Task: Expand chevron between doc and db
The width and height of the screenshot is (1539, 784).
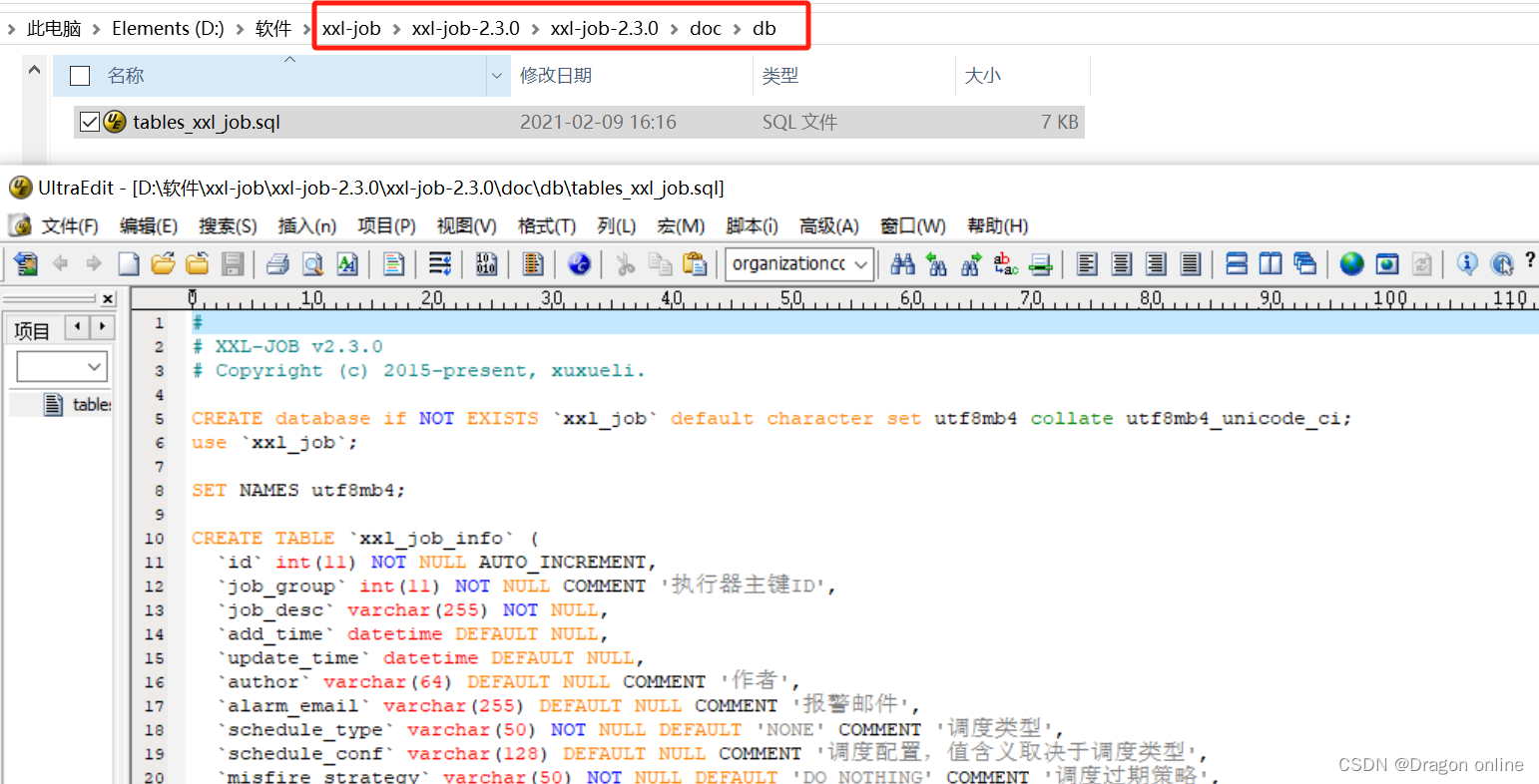Action: coord(737,29)
